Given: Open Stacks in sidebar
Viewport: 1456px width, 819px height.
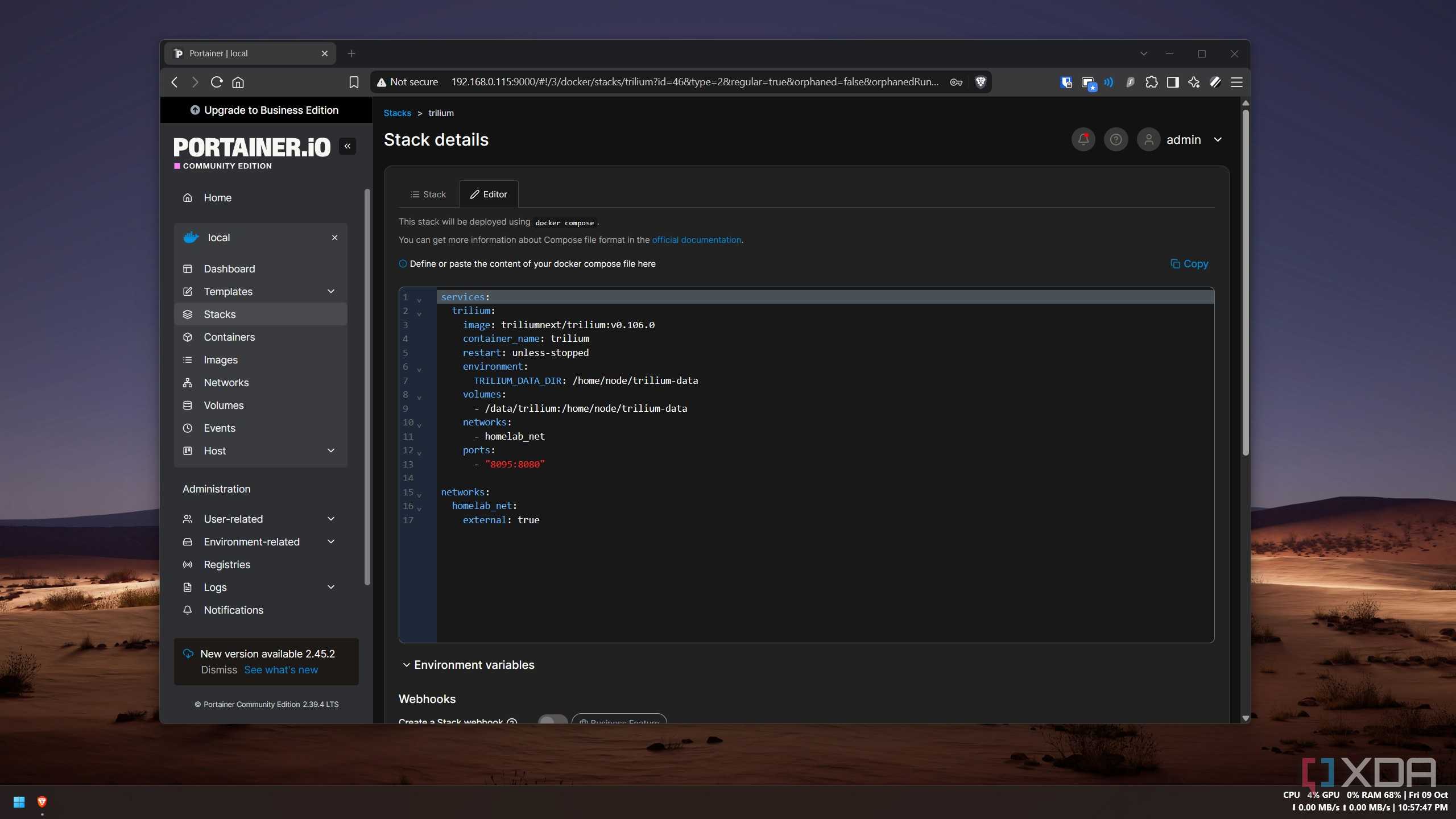Looking at the screenshot, I should point(260,314).
